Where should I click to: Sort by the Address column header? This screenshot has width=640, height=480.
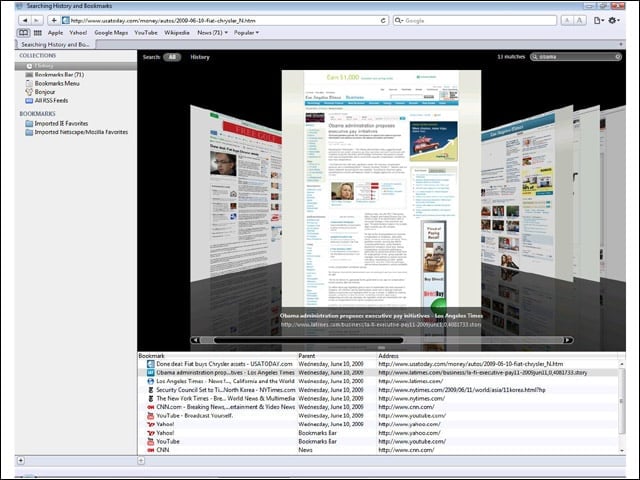tap(498, 356)
